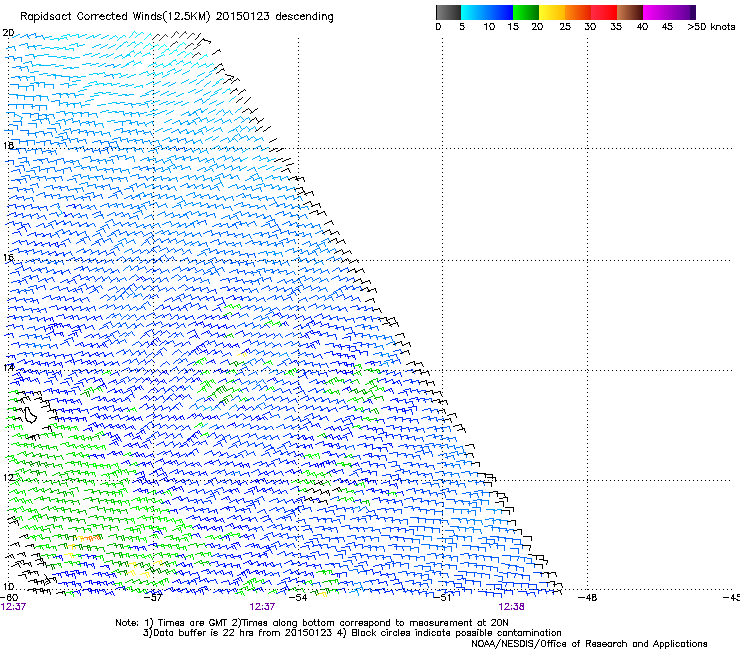Click the '12:37' time stamp left of -54

[x=262, y=607]
